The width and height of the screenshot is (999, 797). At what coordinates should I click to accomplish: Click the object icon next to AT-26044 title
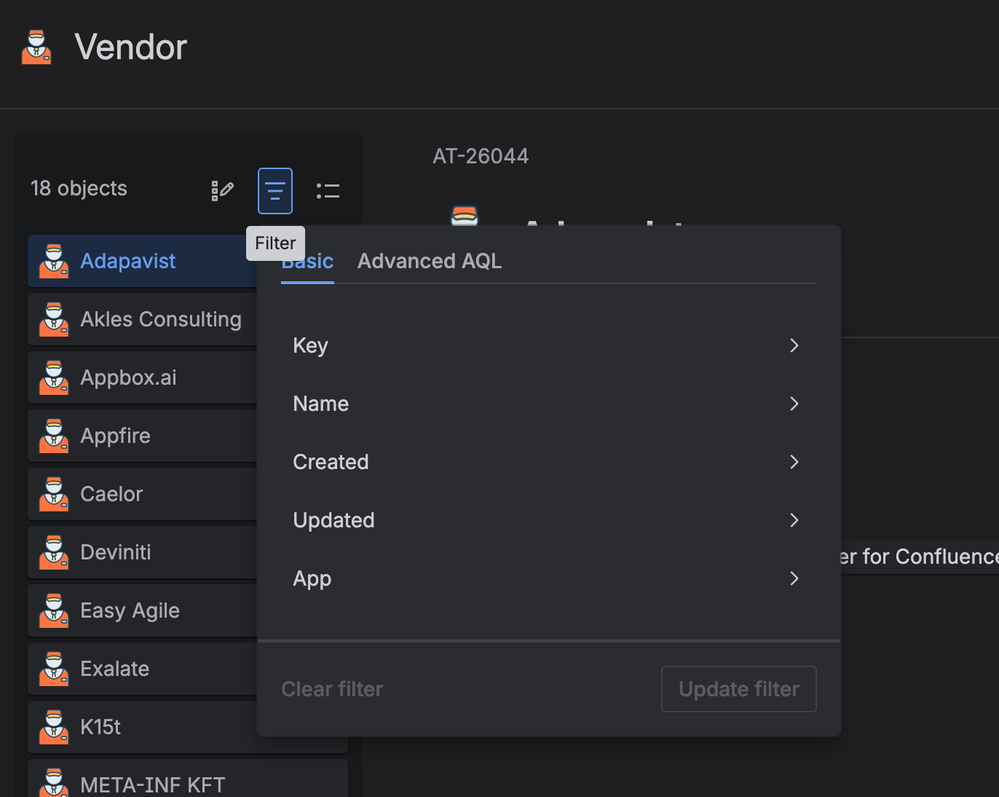(x=464, y=217)
